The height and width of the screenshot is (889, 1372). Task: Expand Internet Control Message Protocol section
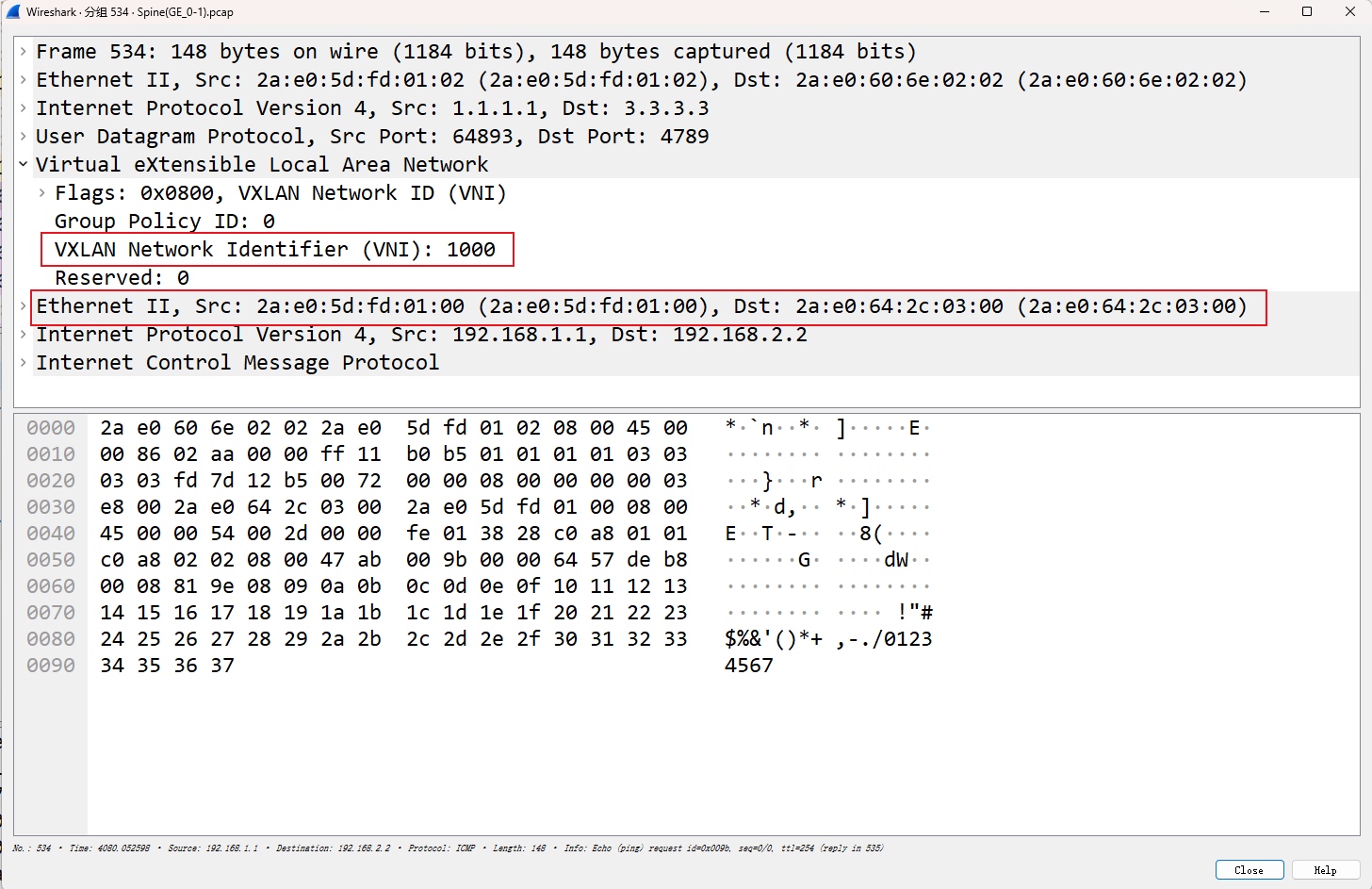[x=23, y=362]
